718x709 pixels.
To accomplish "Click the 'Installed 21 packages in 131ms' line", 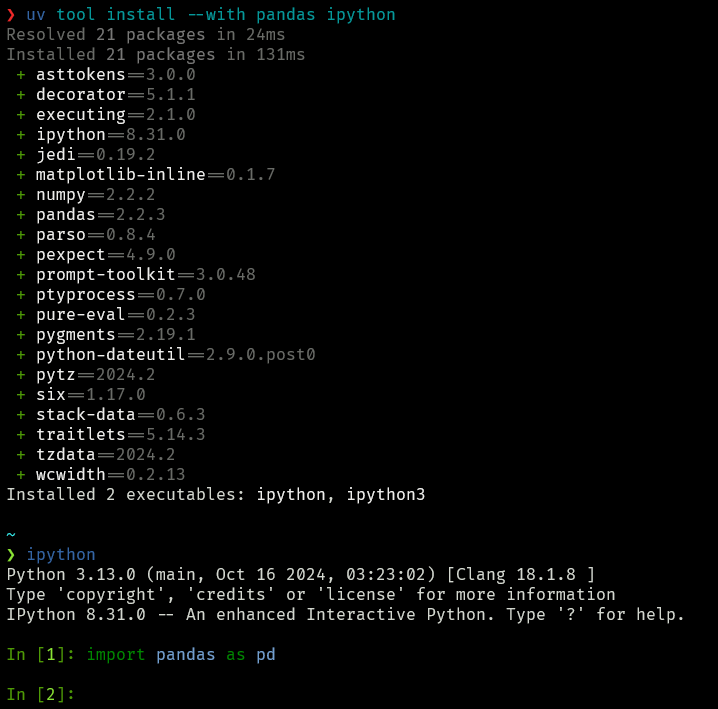I will [x=156, y=55].
